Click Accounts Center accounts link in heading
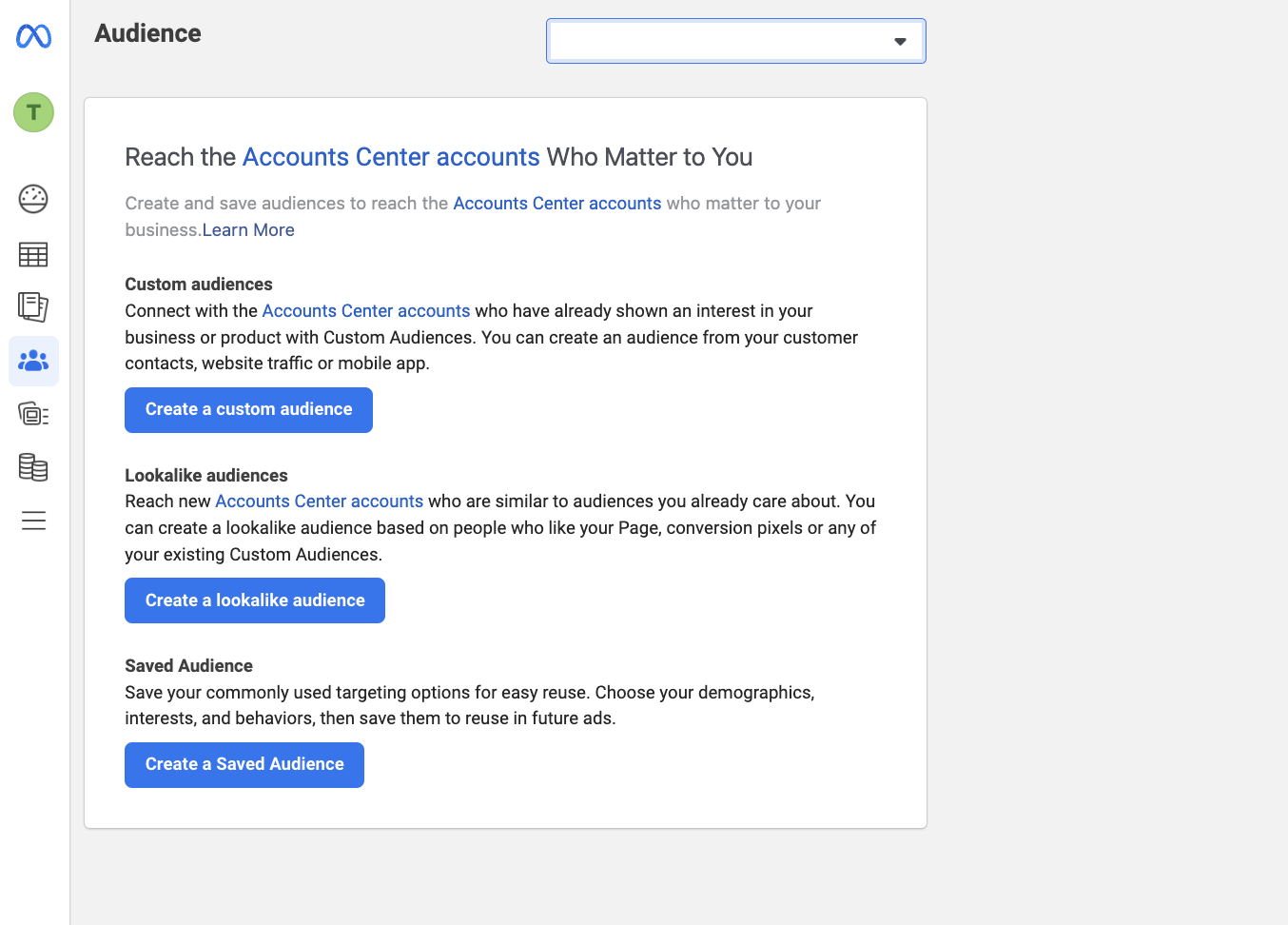 click(x=391, y=157)
